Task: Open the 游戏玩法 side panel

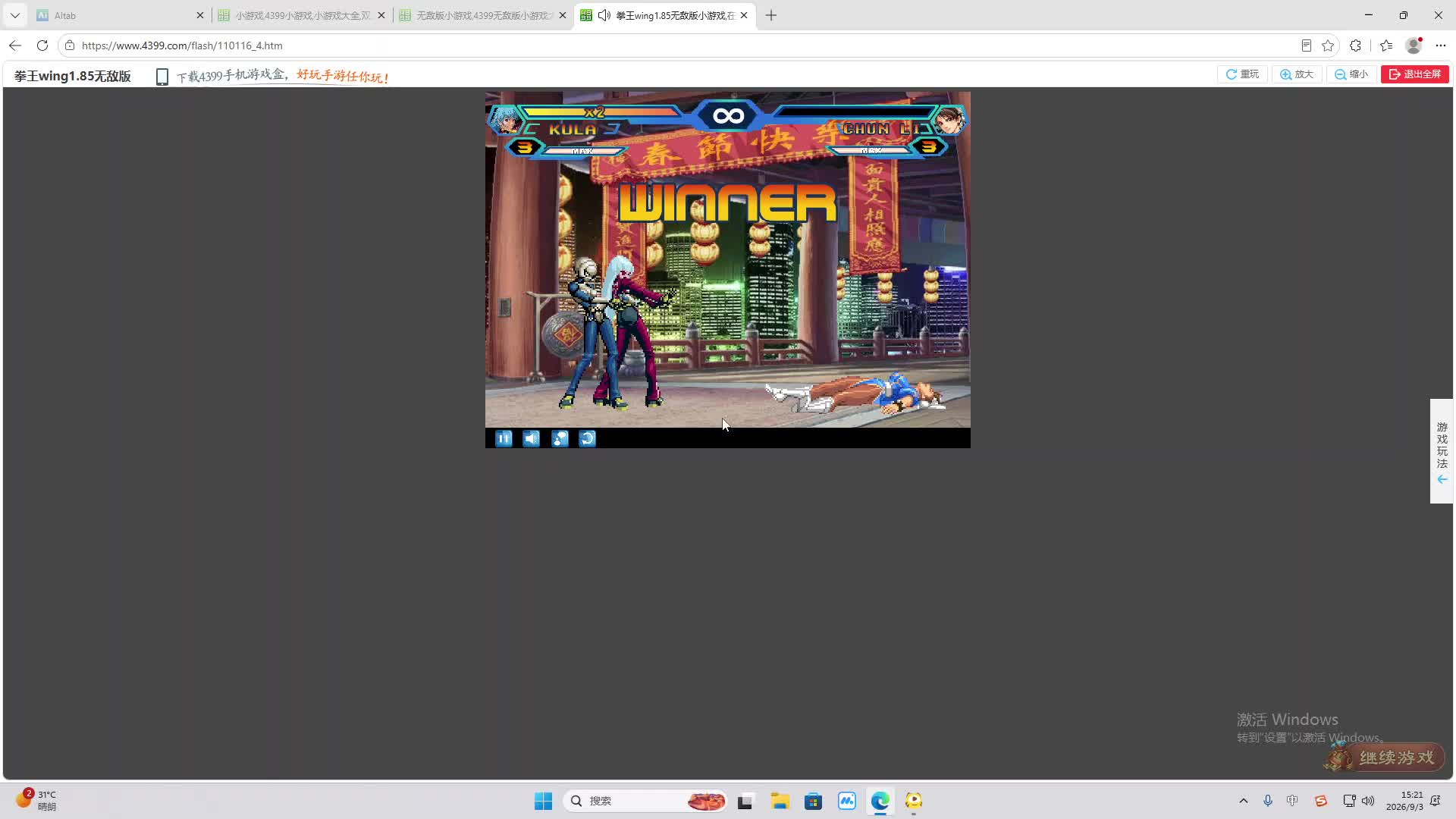Action: (x=1442, y=451)
